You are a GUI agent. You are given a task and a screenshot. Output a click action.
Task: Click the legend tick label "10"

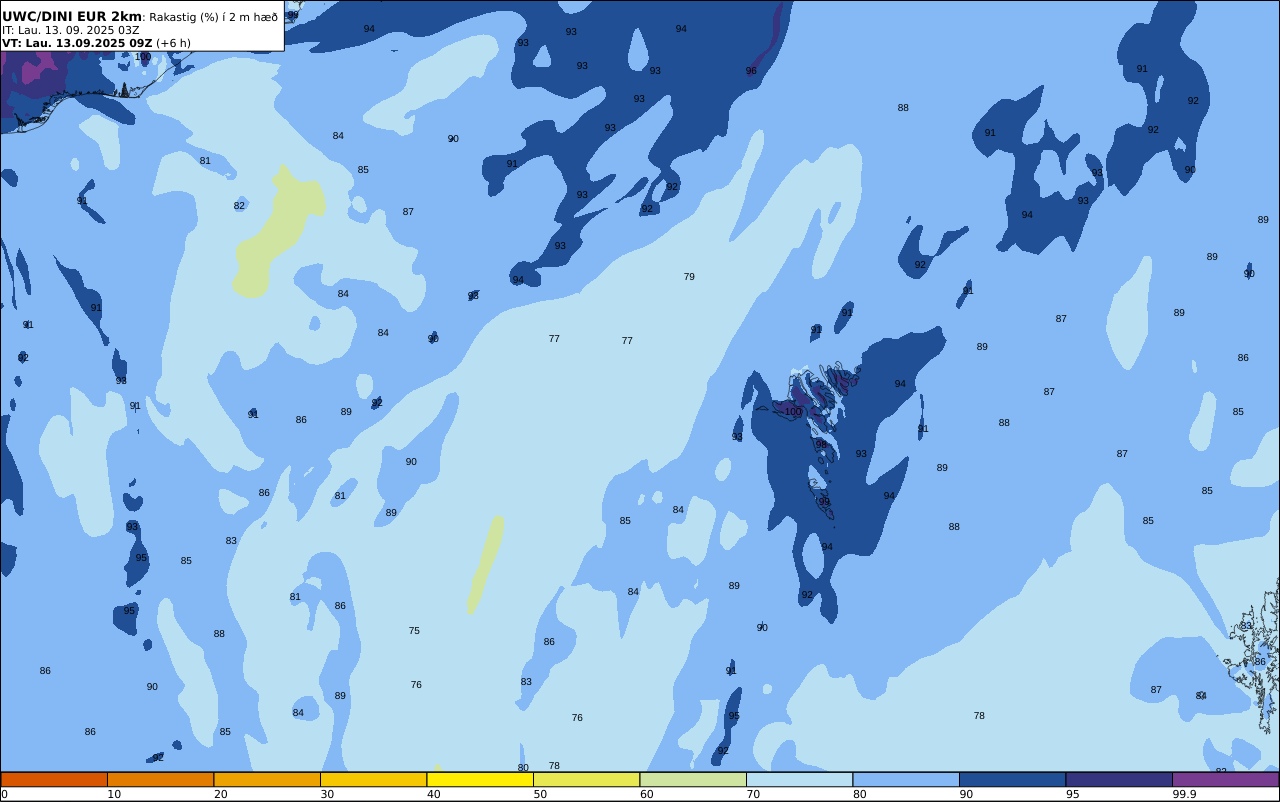pyautogui.click(x=114, y=794)
